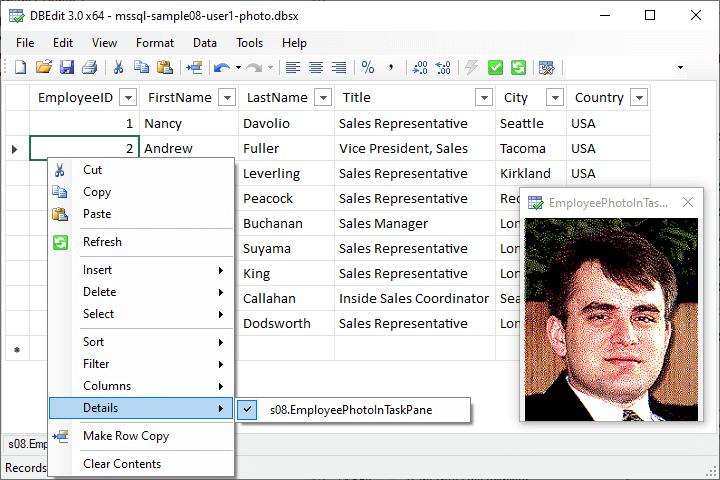Open the EmployeeID column filter dropdown
The image size is (720, 480).
128,98
